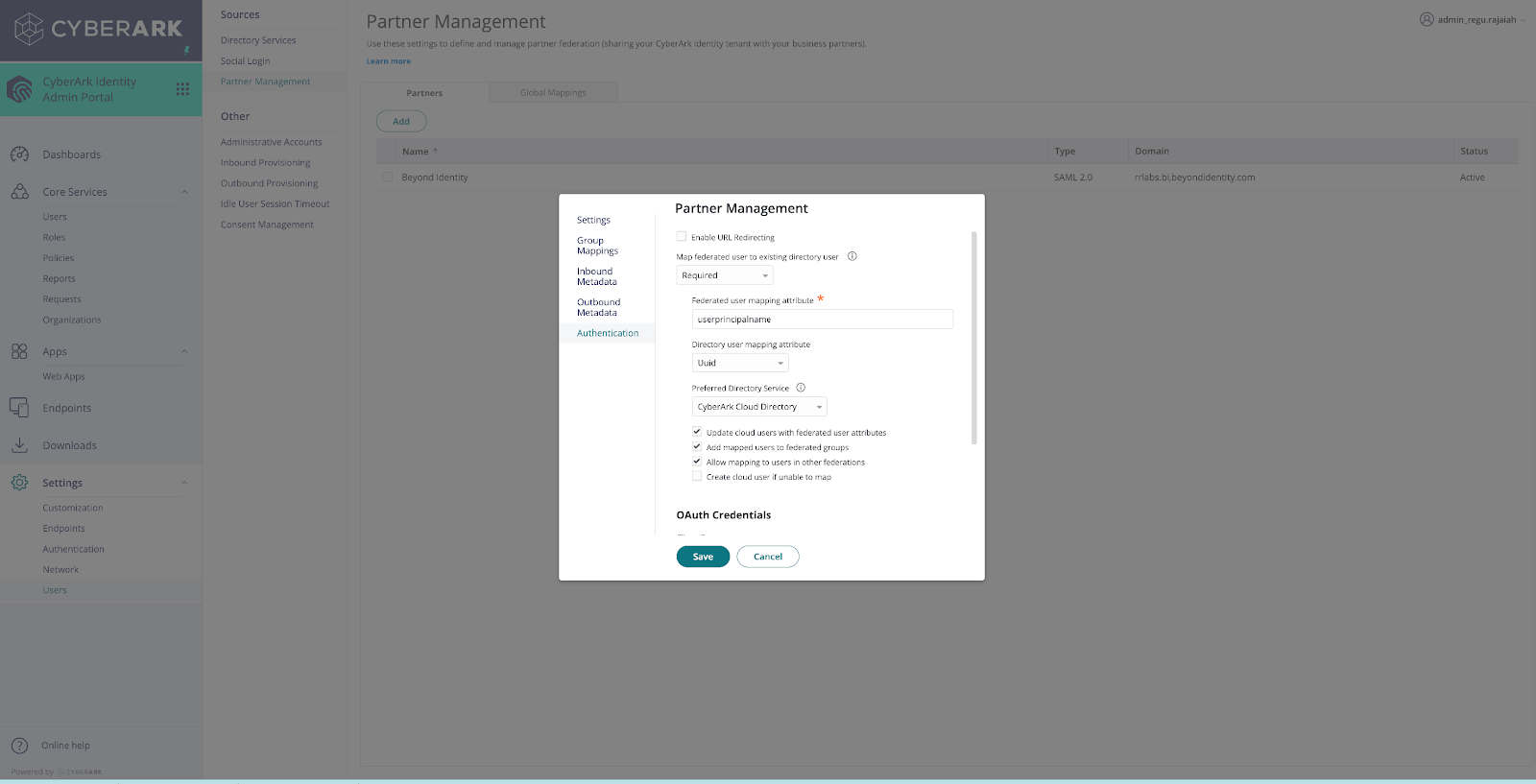Open the CyberArk Cloud Directory dropdown

(x=759, y=407)
